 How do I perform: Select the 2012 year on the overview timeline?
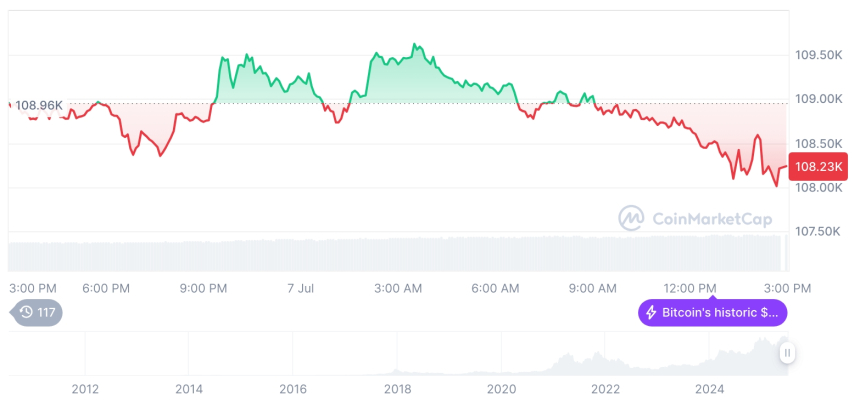85,389
